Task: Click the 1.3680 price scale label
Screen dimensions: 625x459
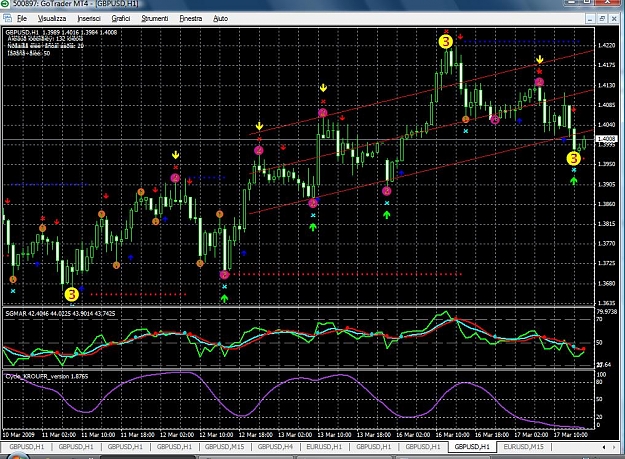Action: click(x=606, y=283)
